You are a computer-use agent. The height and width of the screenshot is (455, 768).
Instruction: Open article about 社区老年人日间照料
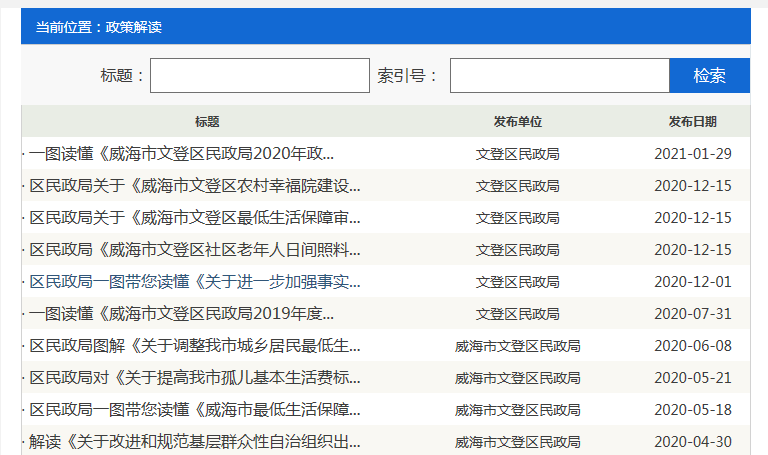[195, 250]
